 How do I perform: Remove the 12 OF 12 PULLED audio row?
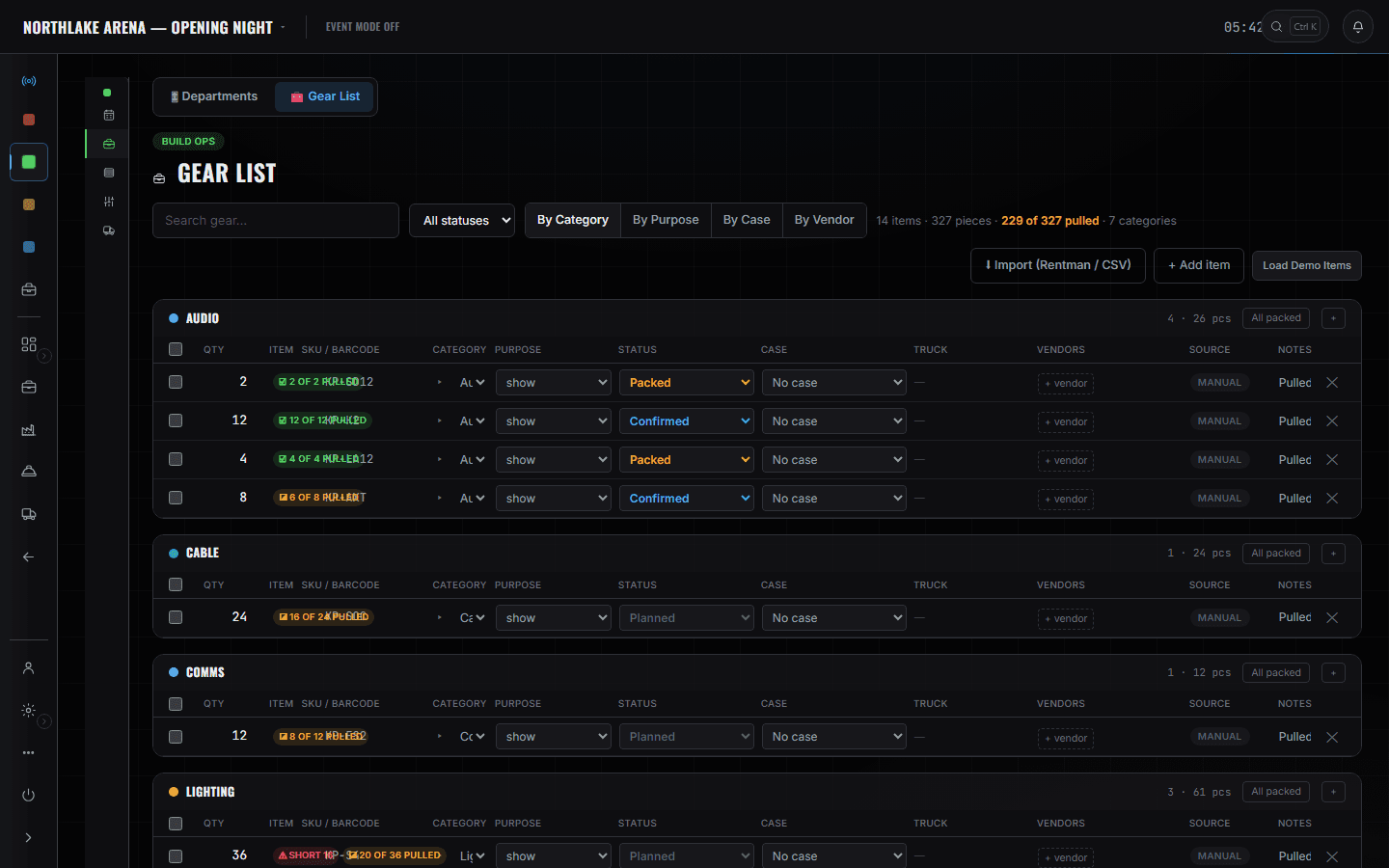1332,421
